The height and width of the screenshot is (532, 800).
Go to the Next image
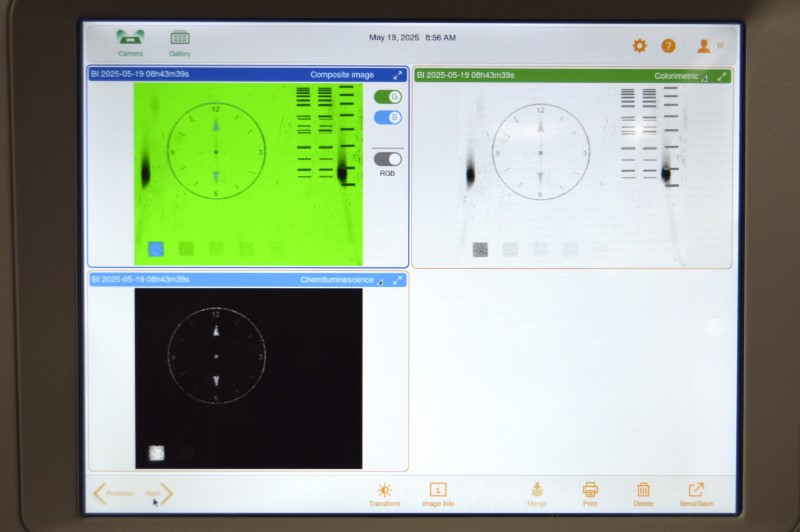click(159, 494)
